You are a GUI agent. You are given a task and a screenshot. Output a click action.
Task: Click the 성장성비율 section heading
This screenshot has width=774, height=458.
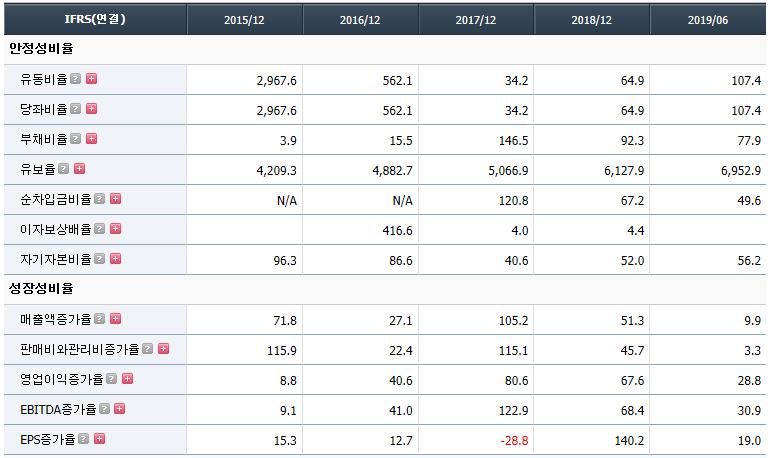point(41,289)
